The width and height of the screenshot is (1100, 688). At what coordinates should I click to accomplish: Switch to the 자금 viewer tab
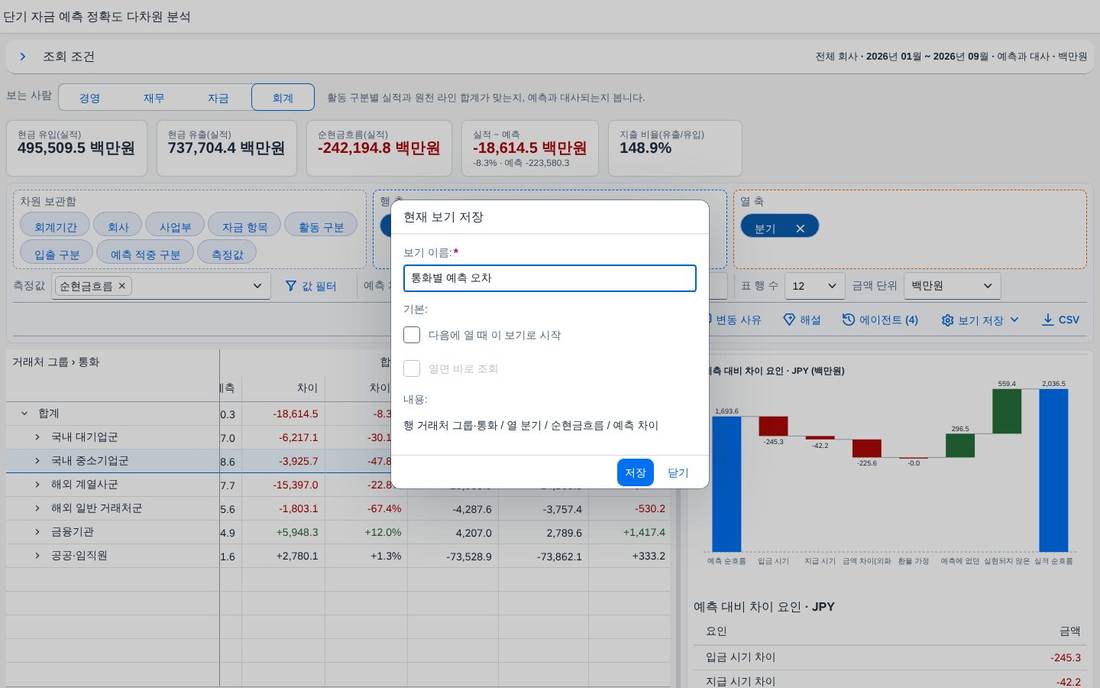point(218,97)
